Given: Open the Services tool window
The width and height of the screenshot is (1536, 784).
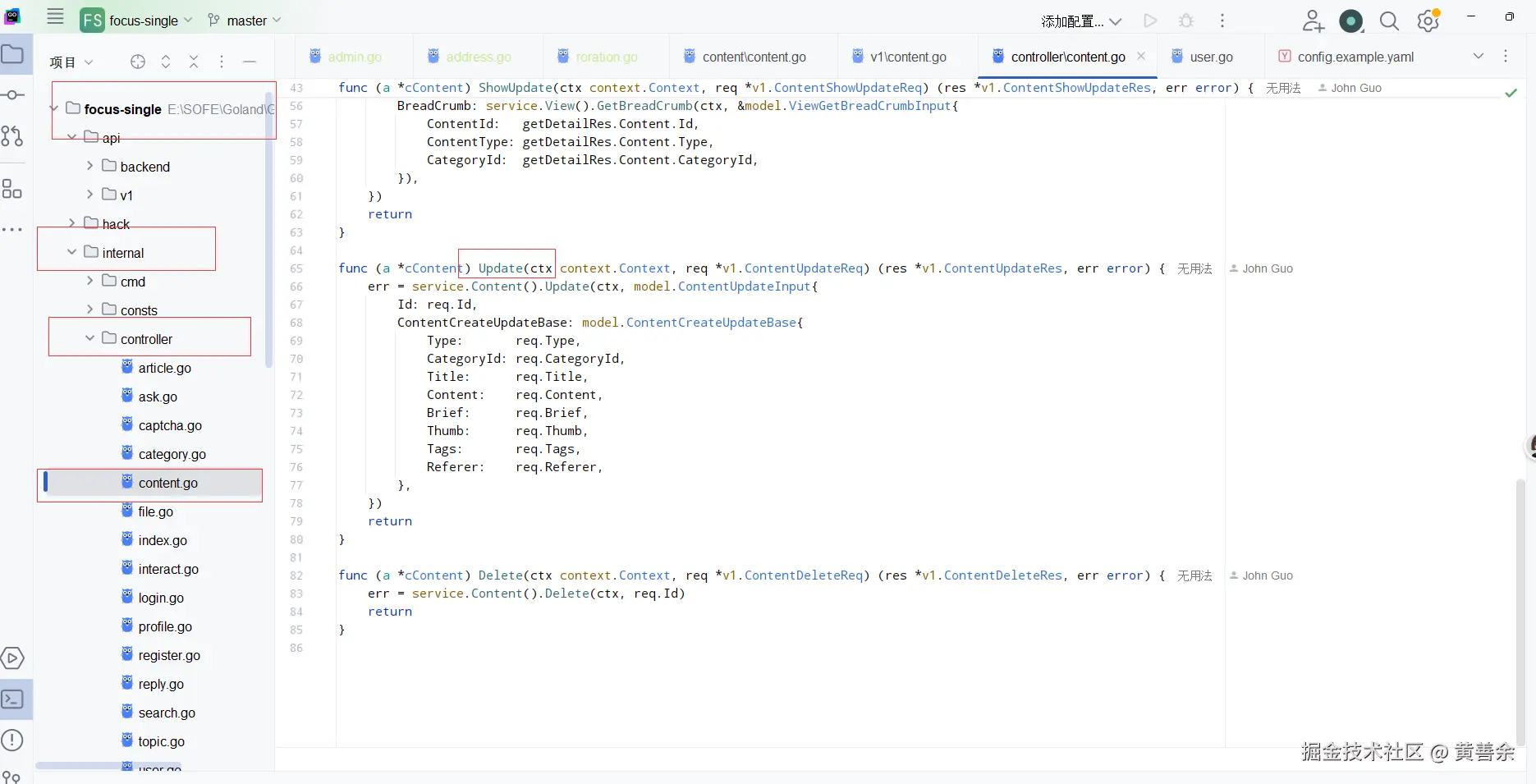Looking at the screenshot, I should (x=12, y=658).
